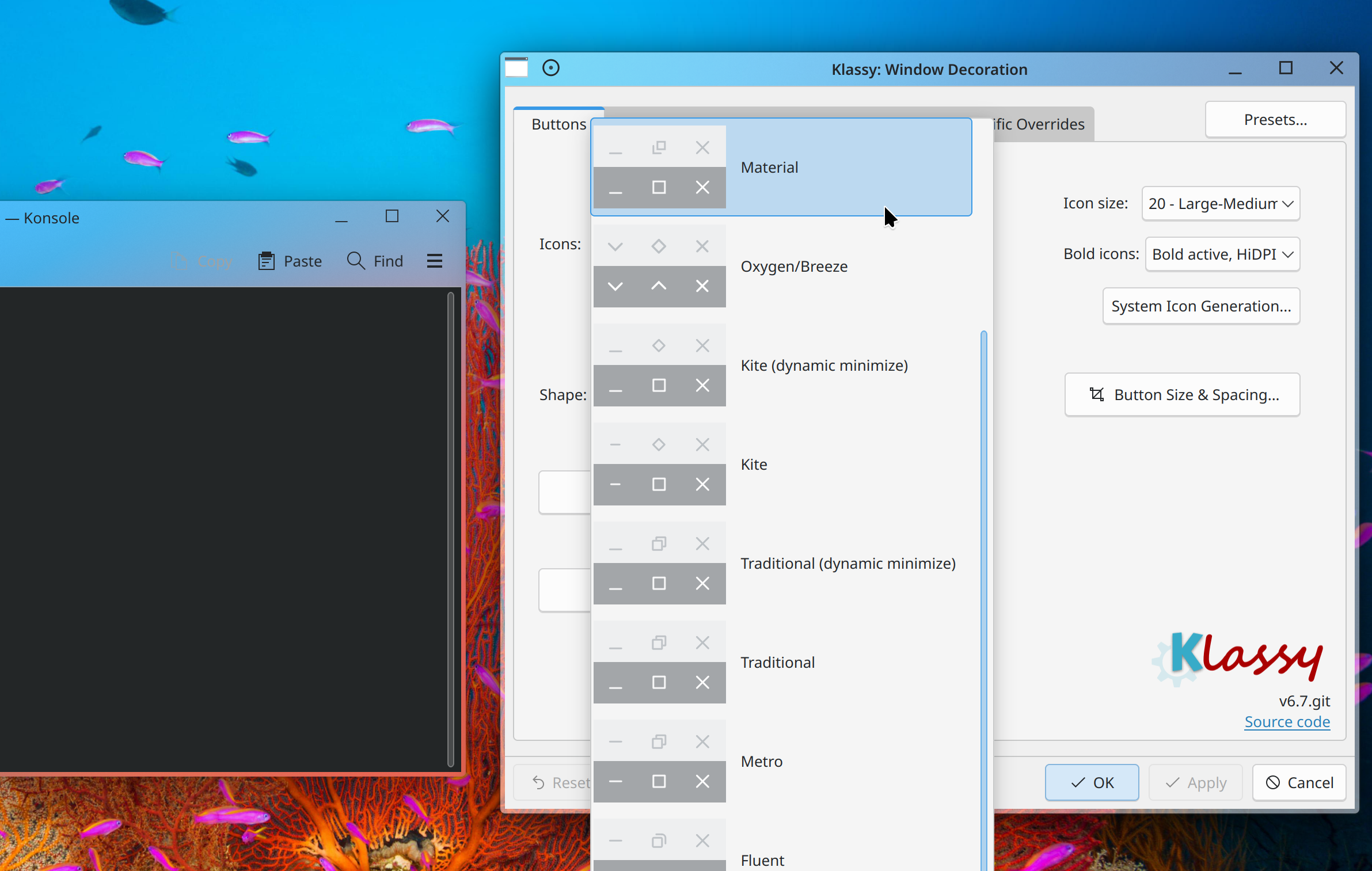Viewport: 1372px width, 871px height.
Task: Choose Oxygen/Breeze icon style
Action: (x=781, y=266)
